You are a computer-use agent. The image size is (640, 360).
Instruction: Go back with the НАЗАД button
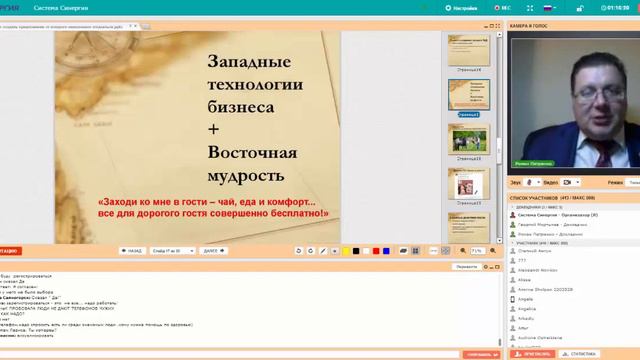tap(132, 251)
